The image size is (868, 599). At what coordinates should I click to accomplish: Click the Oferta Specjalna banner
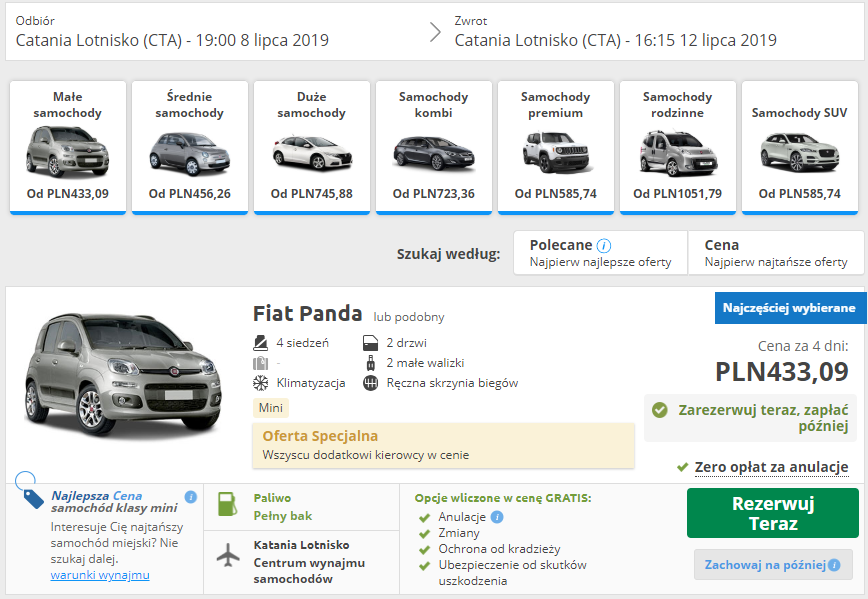(x=443, y=446)
